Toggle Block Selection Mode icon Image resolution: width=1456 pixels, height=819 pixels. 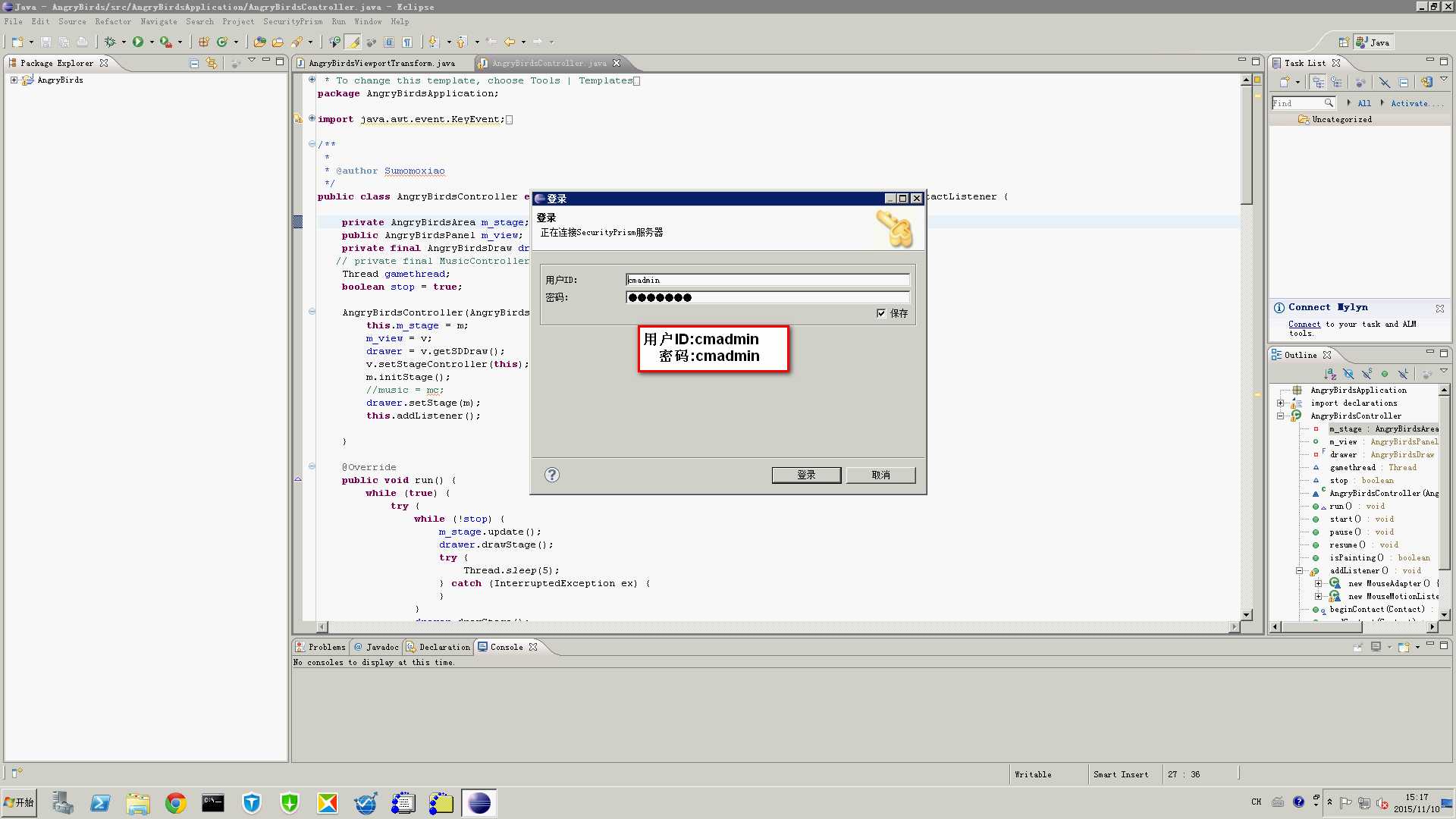point(389,42)
